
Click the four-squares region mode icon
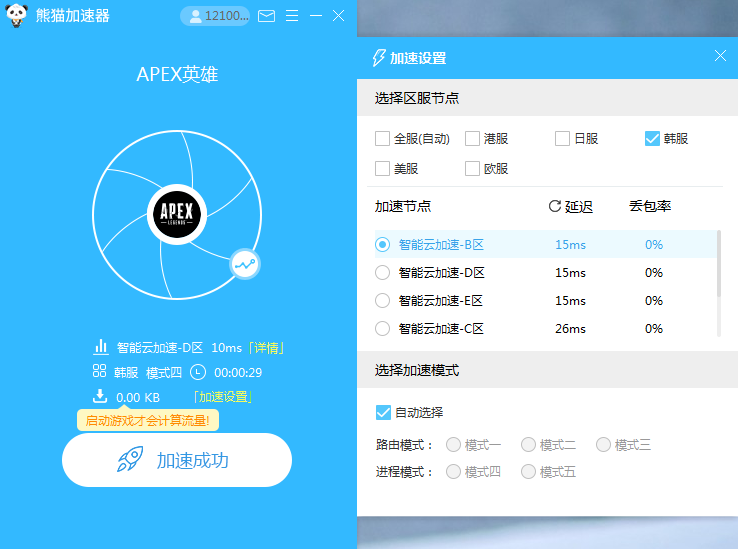pyautogui.click(x=99, y=371)
